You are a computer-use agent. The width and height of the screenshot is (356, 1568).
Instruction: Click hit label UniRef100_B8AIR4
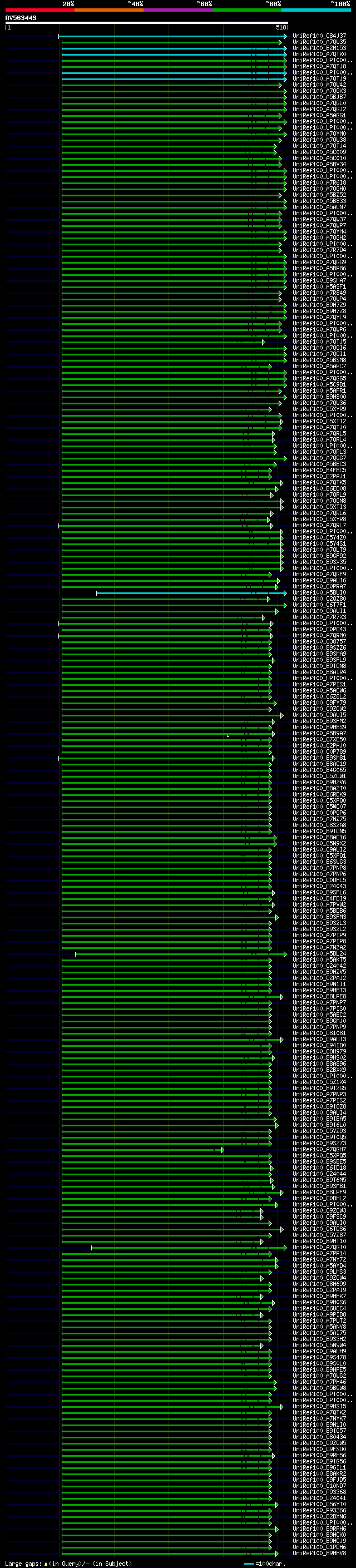[319, 672]
